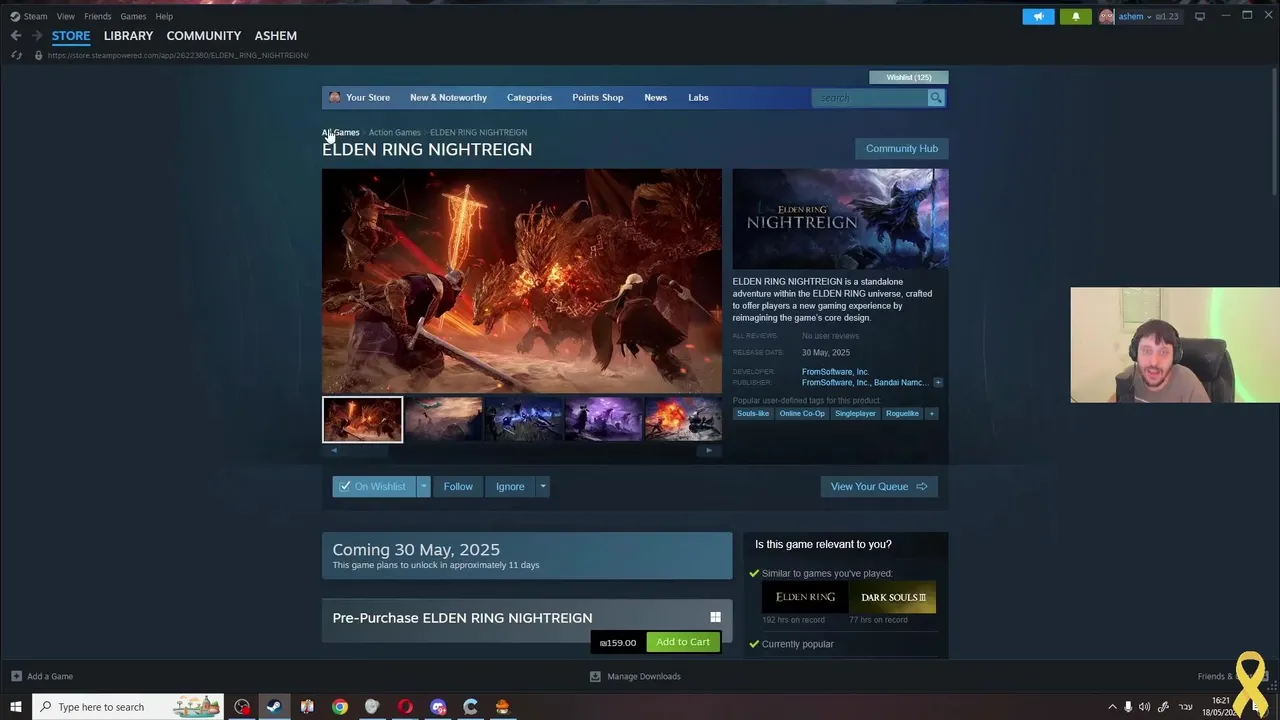This screenshot has height=720, width=1280.
Task: Open the DARK SOULS III similar game thumbnail
Action: click(x=893, y=597)
